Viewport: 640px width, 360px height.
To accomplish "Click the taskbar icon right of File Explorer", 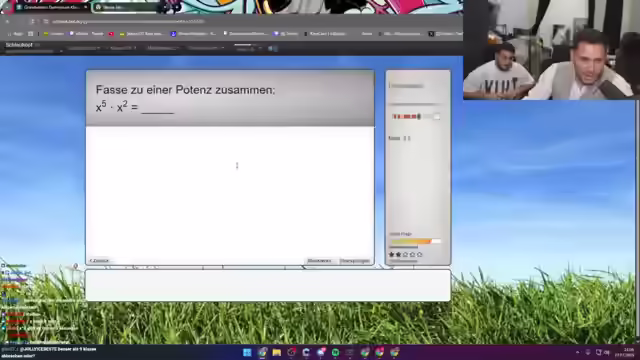I will [291, 352].
